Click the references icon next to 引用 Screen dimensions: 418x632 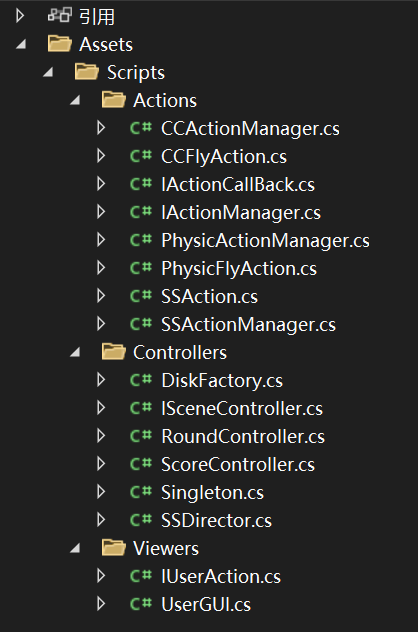[60, 15]
